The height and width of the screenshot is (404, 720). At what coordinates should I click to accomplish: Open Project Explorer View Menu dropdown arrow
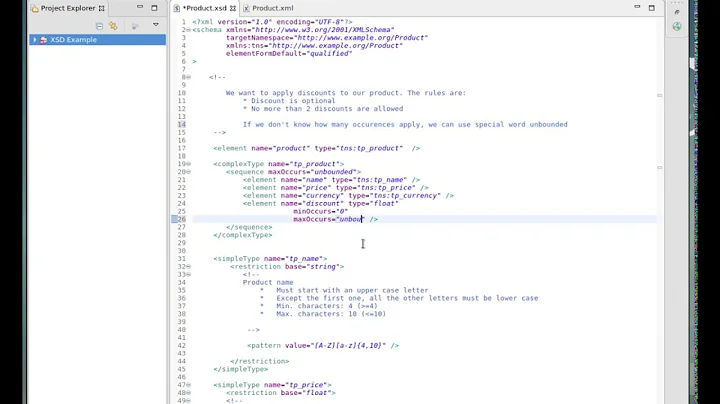156,25
